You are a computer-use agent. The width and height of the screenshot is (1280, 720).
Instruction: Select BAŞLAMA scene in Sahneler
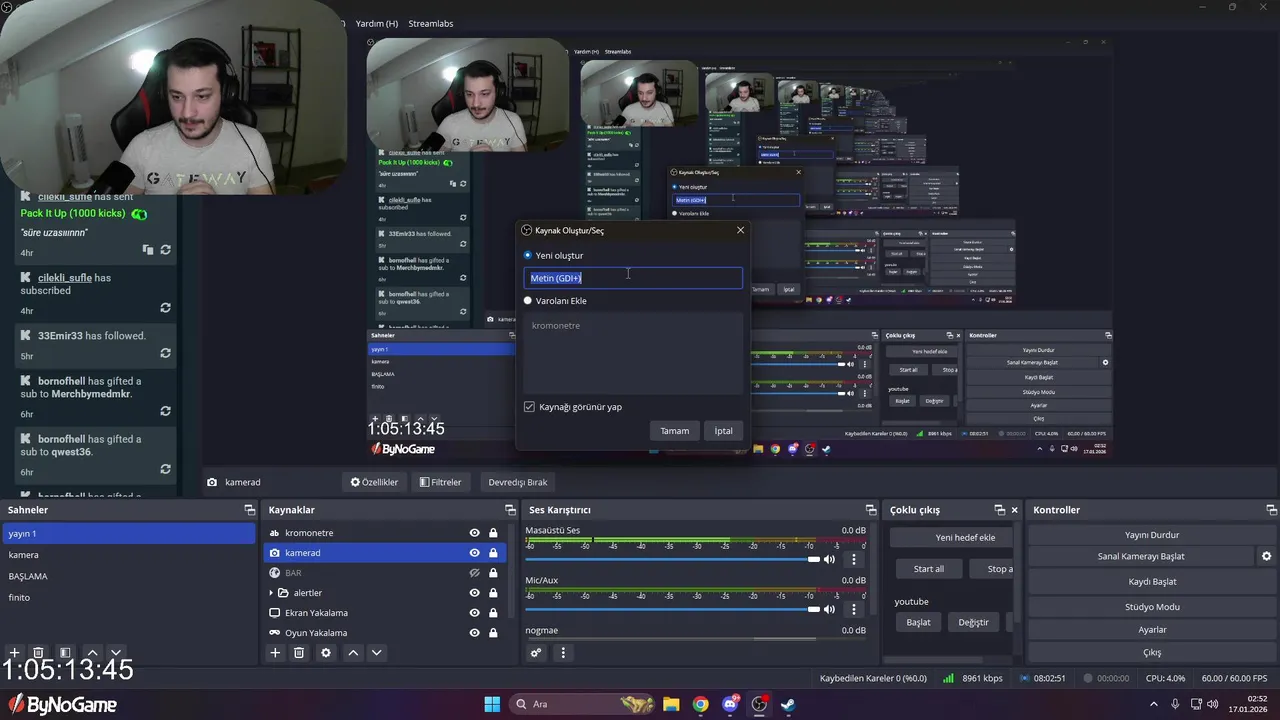(x=128, y=576)
